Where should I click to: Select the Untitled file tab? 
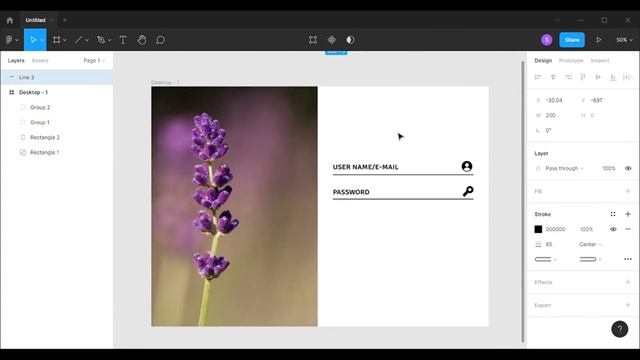tap(36, 20)
